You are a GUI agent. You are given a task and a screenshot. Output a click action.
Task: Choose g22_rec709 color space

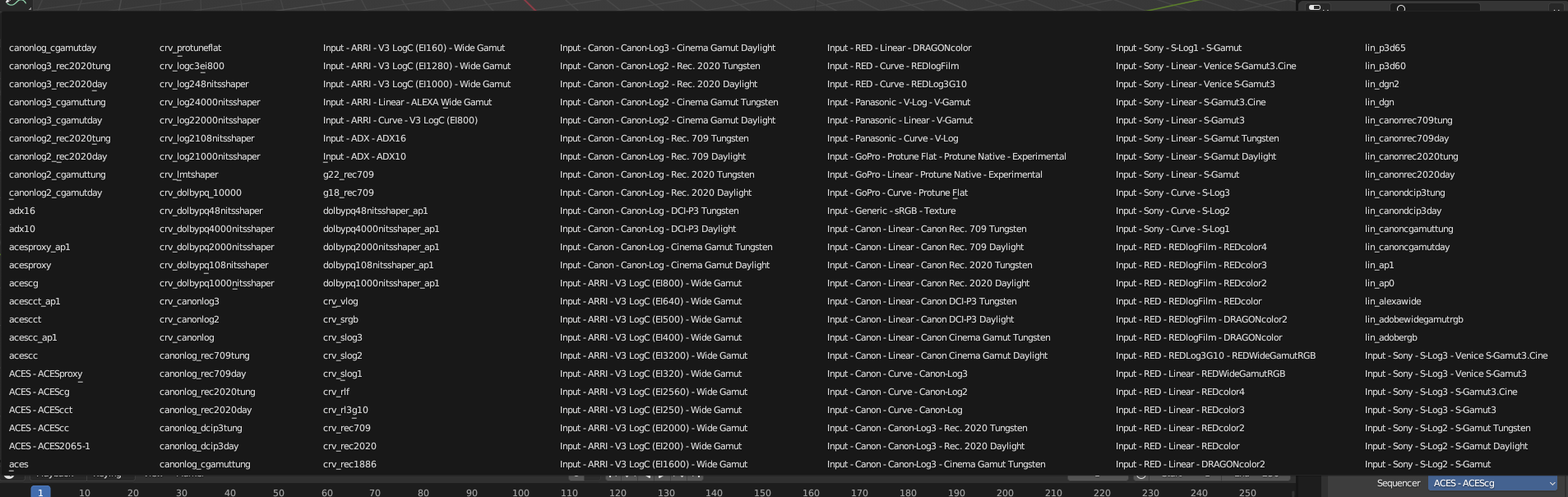point(349,174)
